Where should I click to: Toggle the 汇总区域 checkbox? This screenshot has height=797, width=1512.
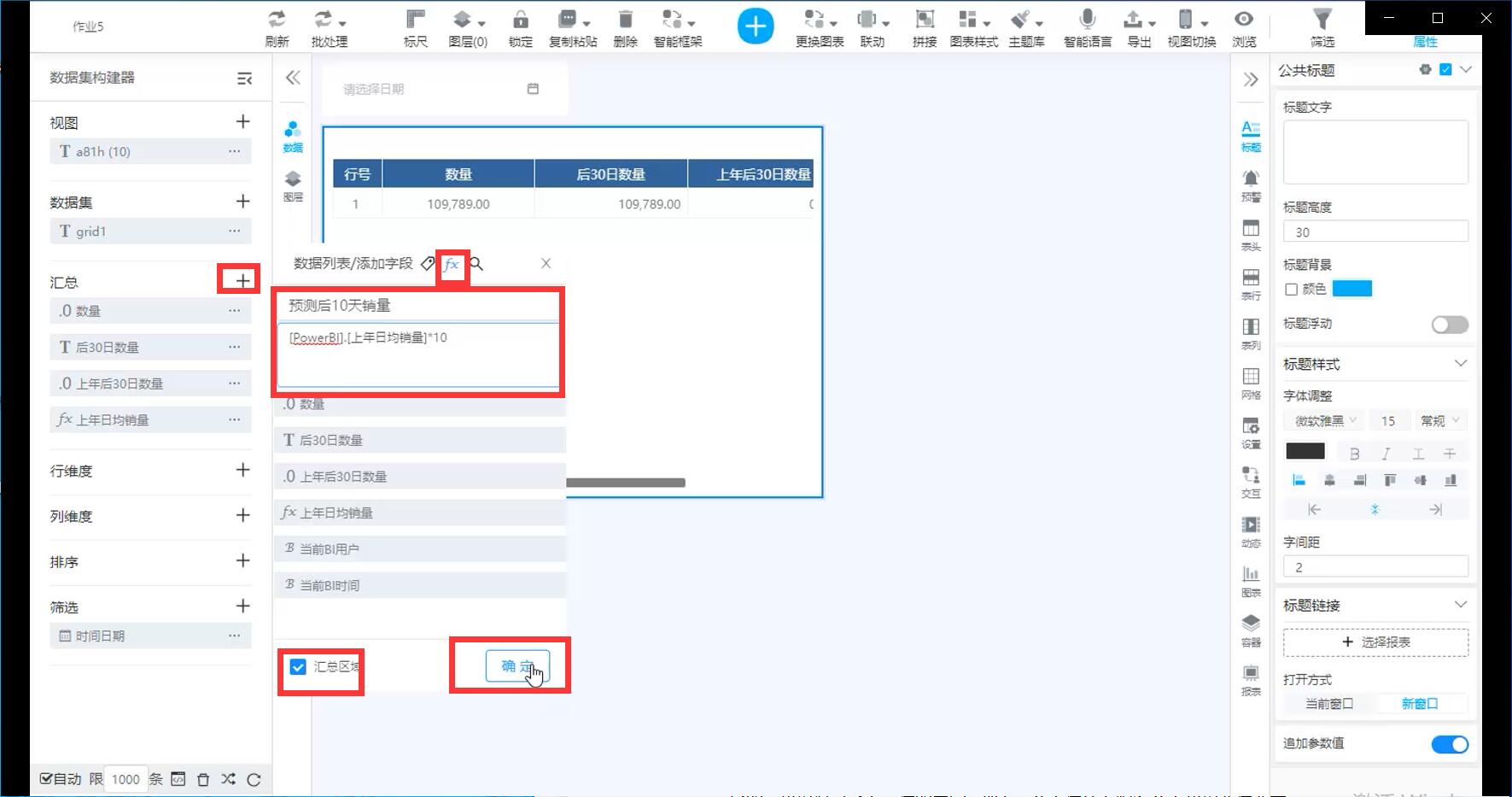point(298,666)
